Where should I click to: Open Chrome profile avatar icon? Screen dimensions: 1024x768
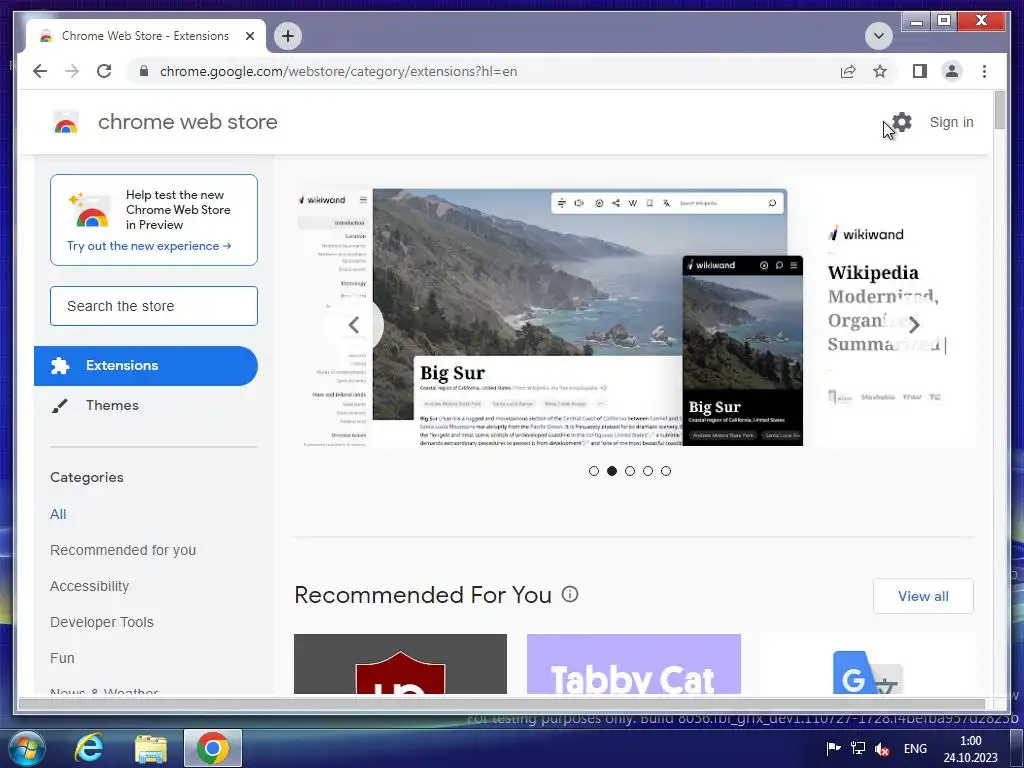(x=952, y=71)
